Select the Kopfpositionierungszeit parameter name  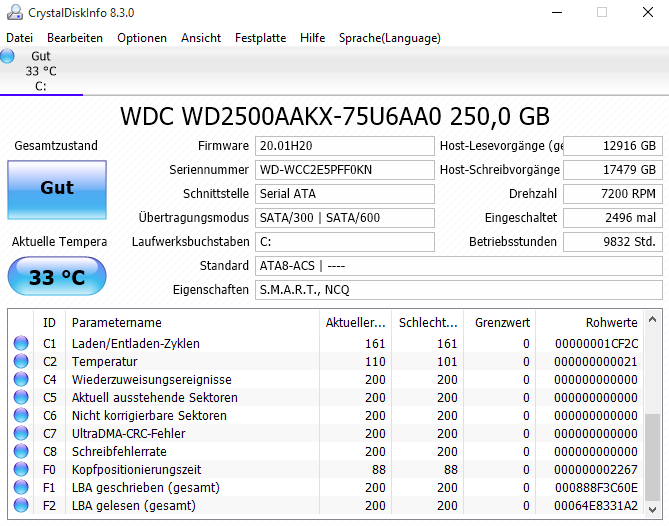tap(136, 469)
